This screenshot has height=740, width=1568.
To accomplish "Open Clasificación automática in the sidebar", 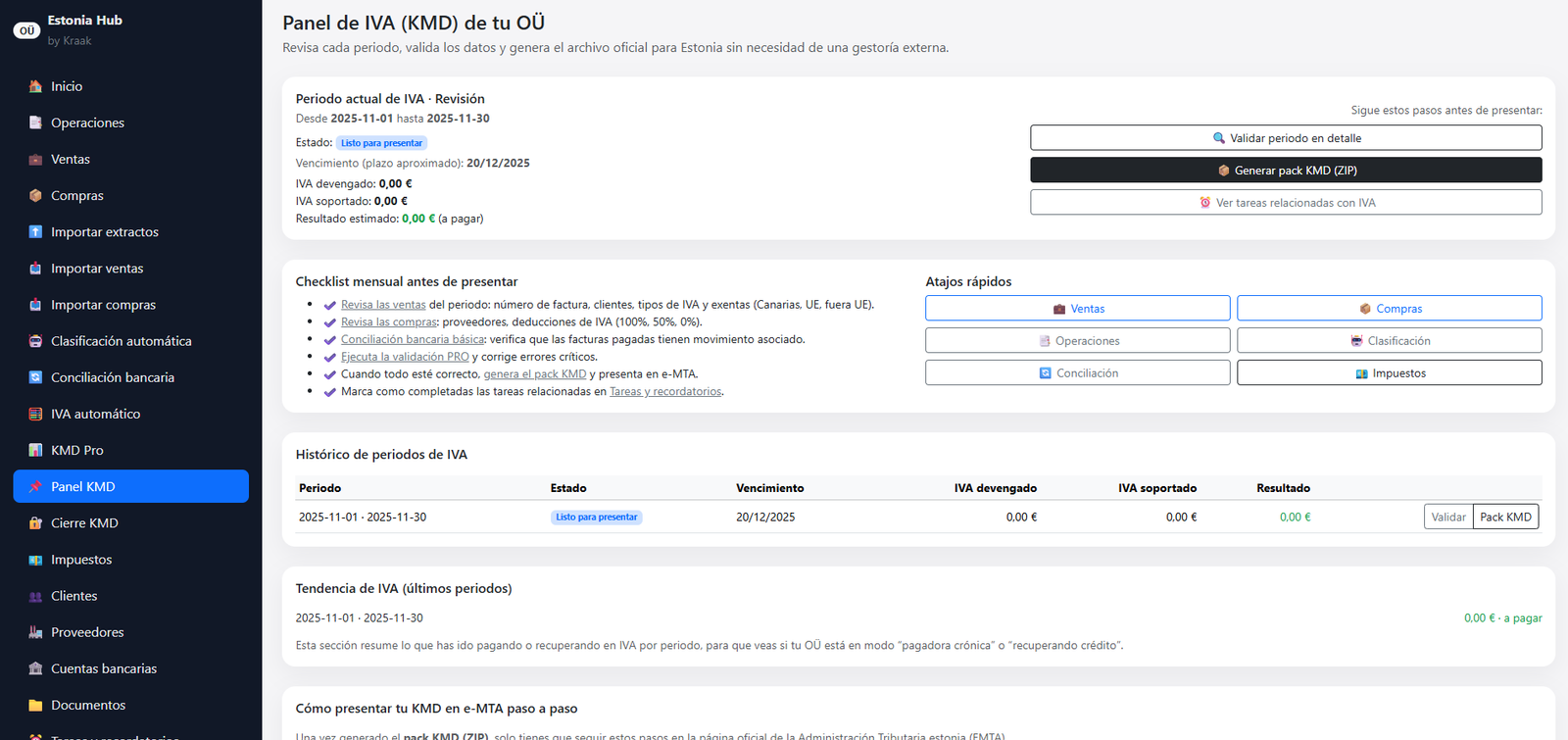I will (x=121, y=341).
